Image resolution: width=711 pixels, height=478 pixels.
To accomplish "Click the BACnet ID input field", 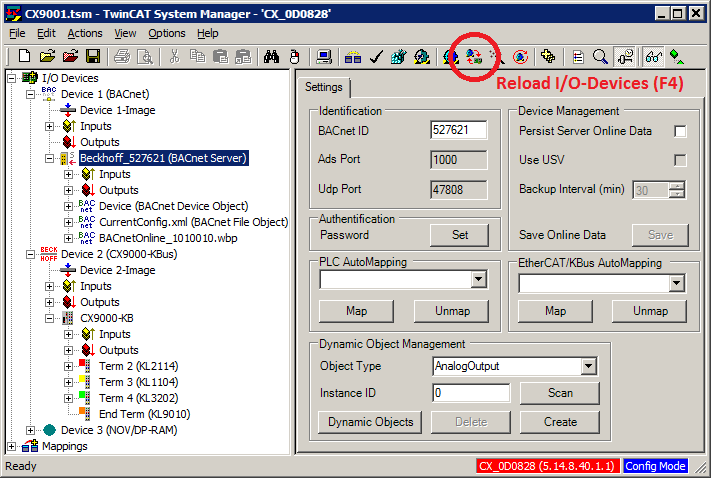I will 458,130.
